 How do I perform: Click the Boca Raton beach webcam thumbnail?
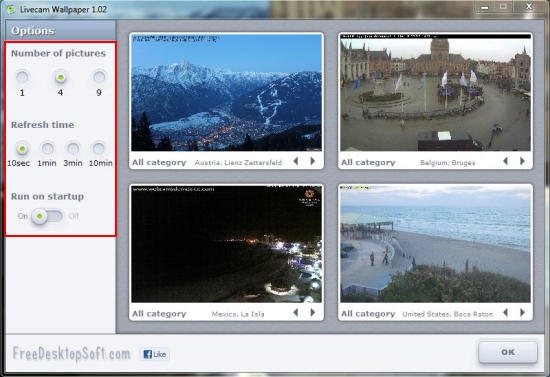[x=436, y=244]
